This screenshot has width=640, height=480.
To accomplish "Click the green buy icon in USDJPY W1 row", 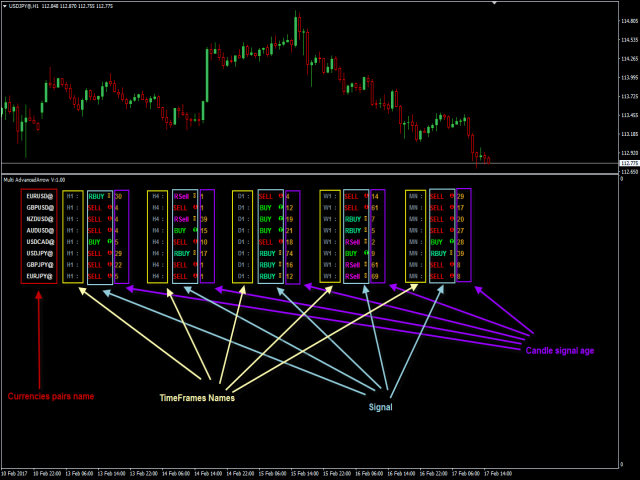I will [366, 253].
